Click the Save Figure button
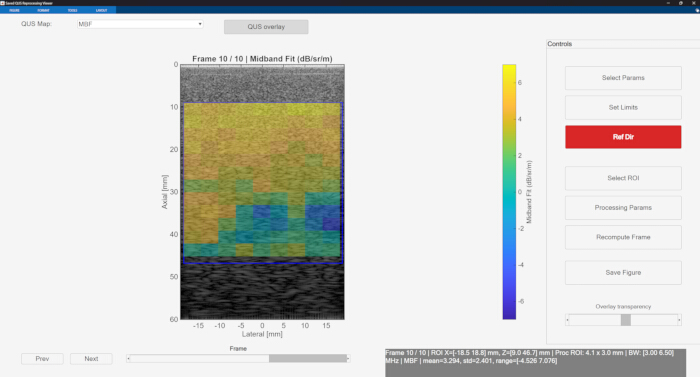Image resolution: width=700 pixels, height=377 pixels. click(x=623, y=272)
